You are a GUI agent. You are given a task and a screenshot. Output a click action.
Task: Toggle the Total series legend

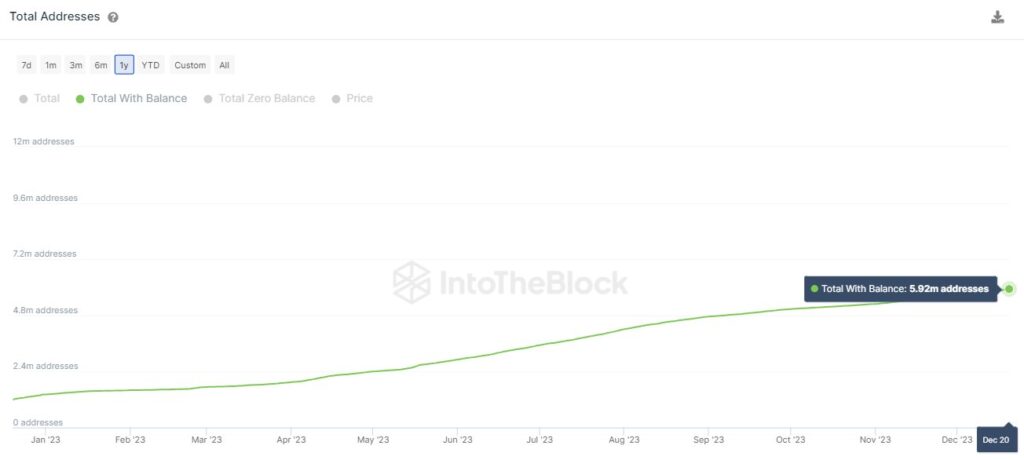click(x=40, y=99)
